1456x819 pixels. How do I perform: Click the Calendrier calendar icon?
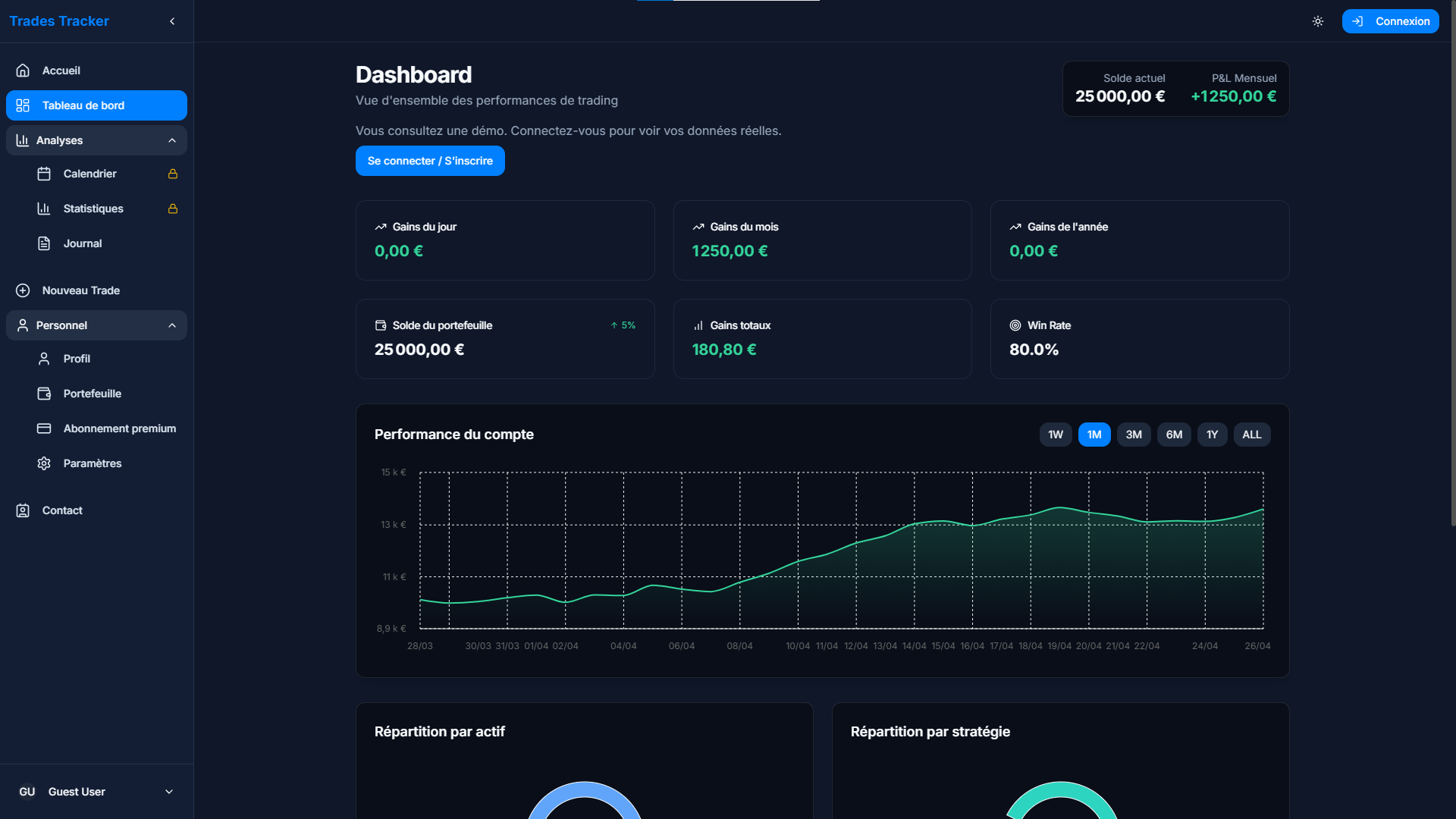click(x=44, y=174)
